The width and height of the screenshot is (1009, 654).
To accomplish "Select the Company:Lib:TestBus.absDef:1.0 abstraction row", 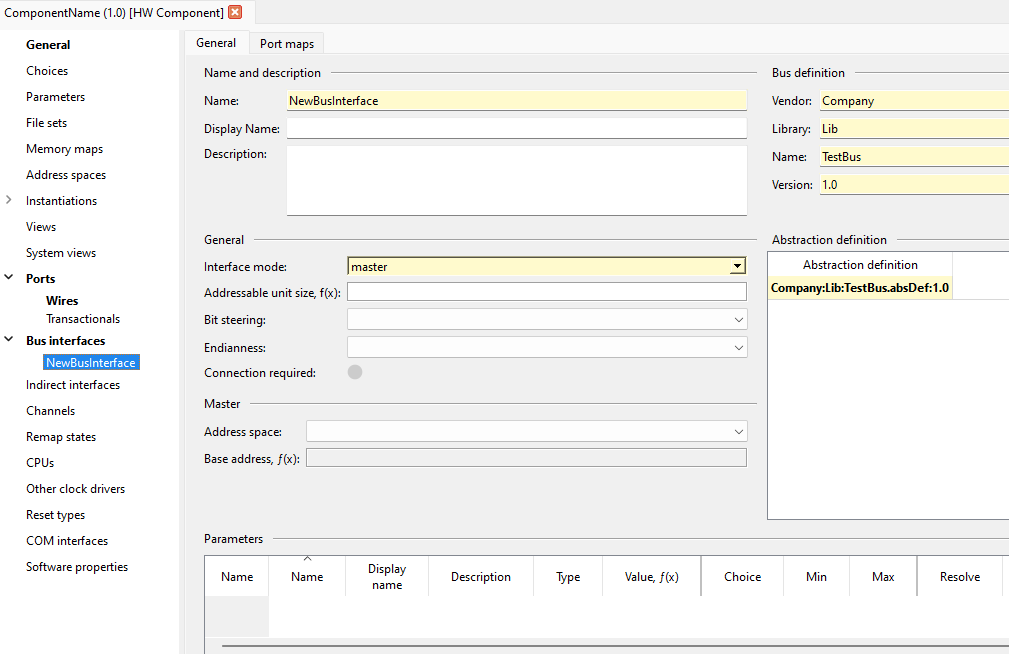I will click(860, 288).
